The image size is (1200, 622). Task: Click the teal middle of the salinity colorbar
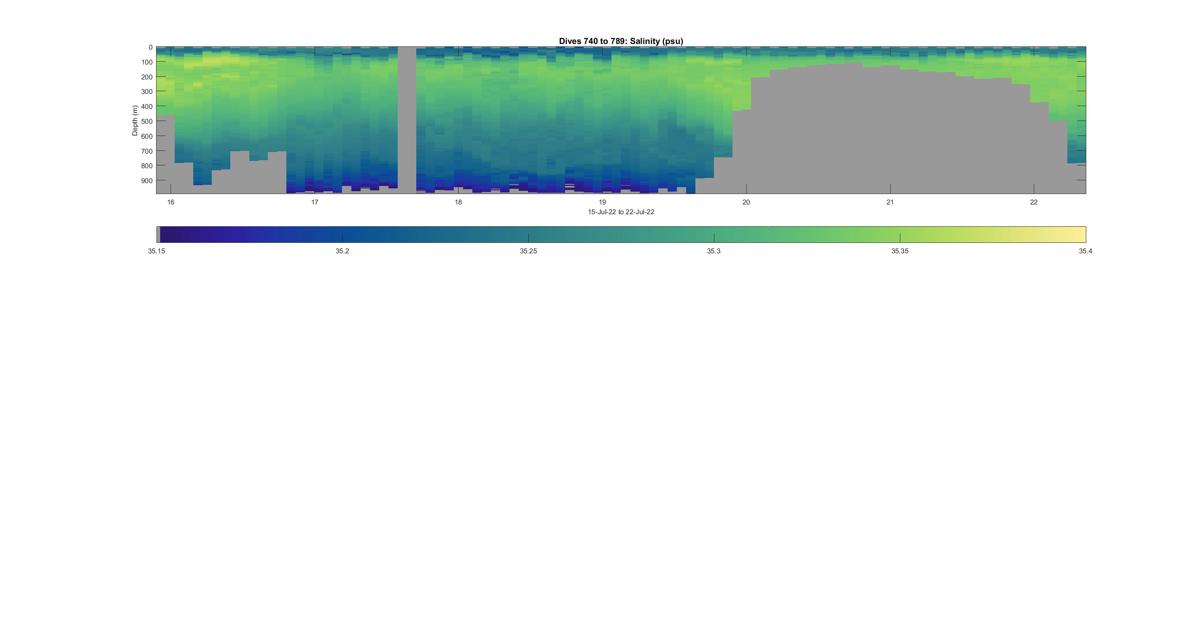tap(621, 235)
